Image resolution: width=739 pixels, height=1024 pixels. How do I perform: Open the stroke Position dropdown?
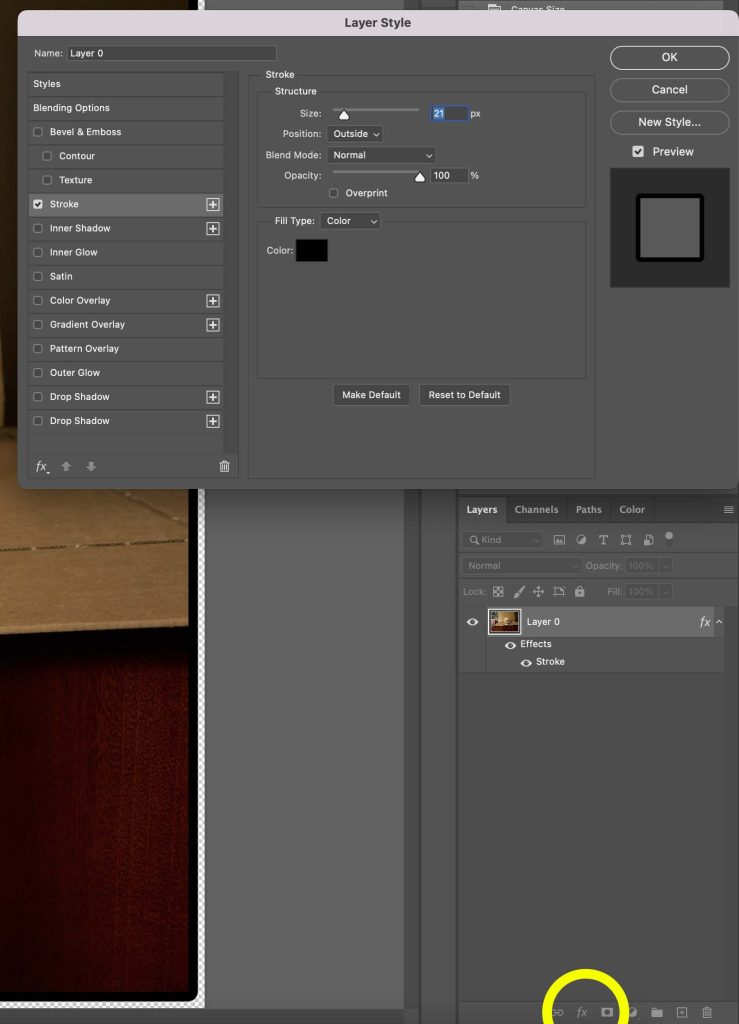(354, 134)
